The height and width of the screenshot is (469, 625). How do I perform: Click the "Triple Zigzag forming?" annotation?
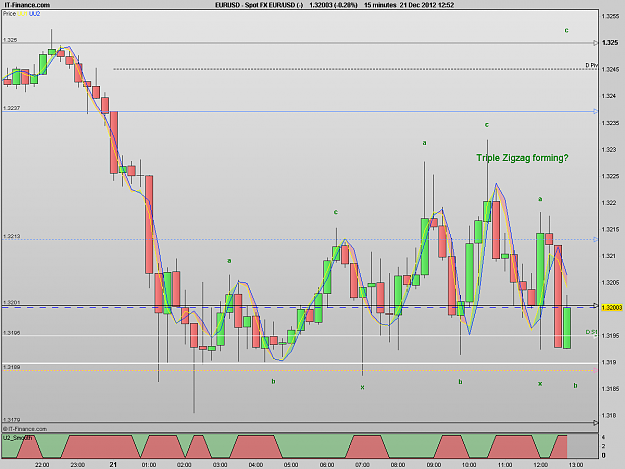tap(522, 158)
